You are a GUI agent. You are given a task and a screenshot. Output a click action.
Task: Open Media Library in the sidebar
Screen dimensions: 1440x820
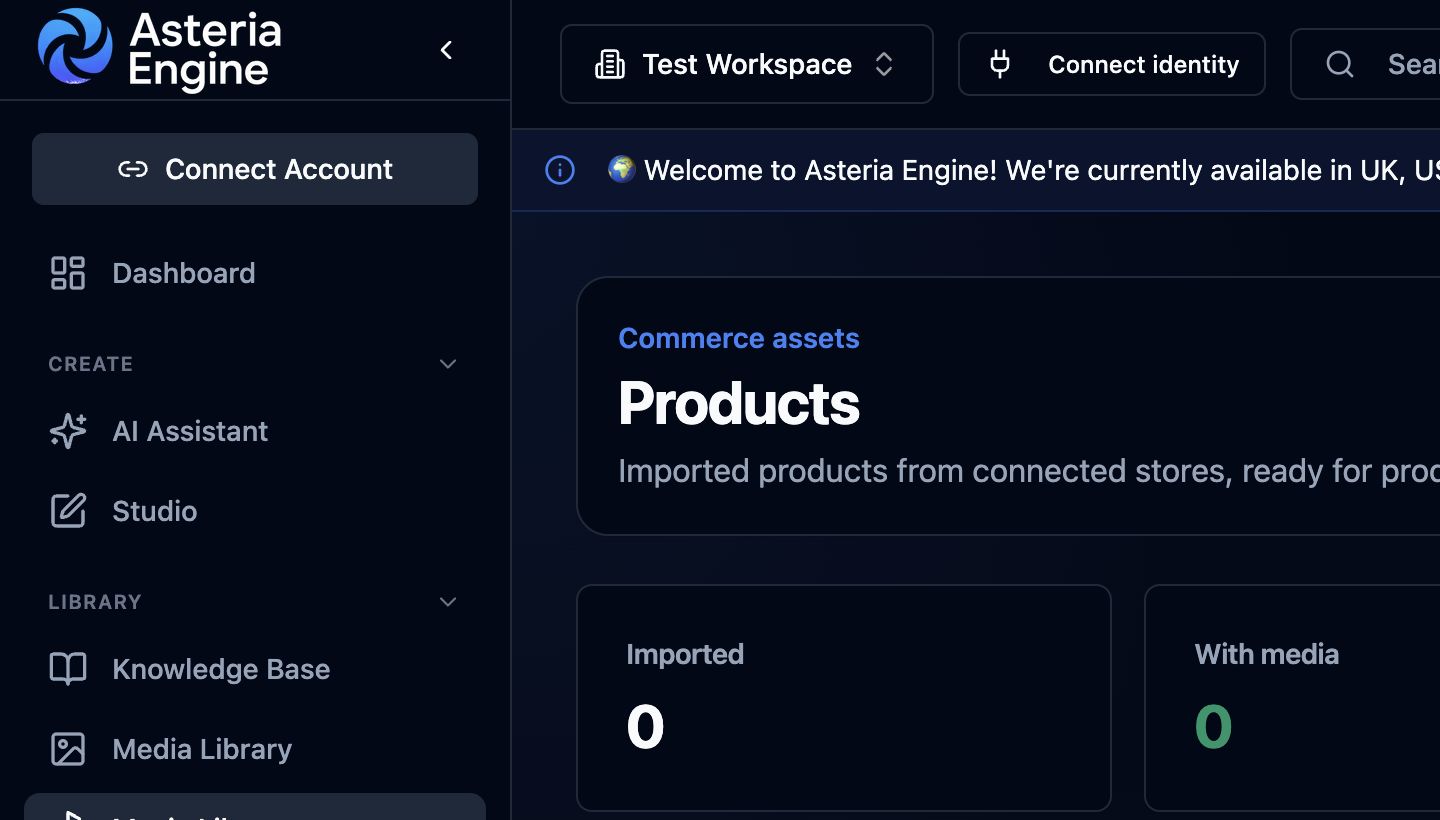point(255,749)
